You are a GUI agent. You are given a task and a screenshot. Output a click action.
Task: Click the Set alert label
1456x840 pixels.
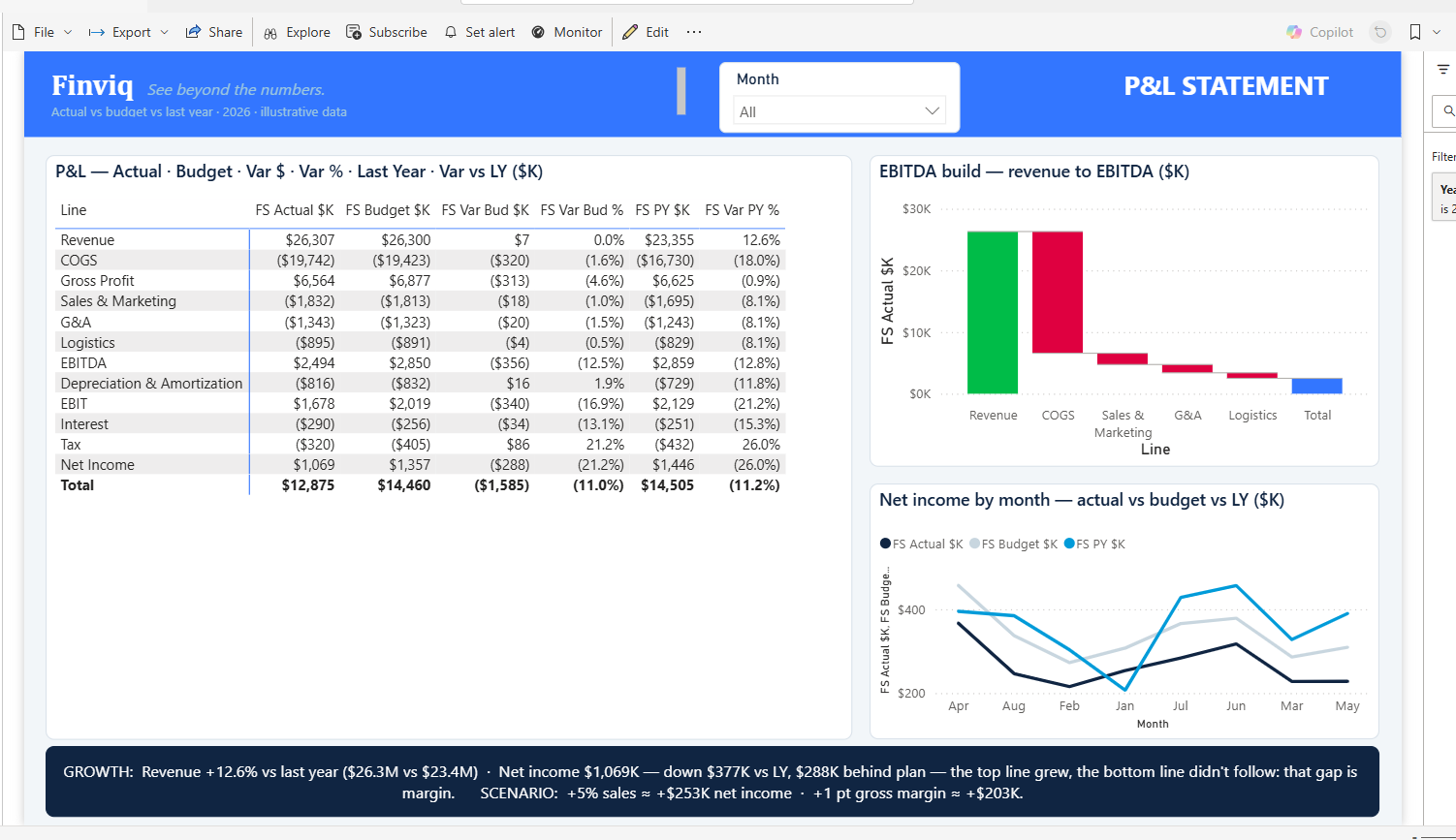click(x=491, y=32)
